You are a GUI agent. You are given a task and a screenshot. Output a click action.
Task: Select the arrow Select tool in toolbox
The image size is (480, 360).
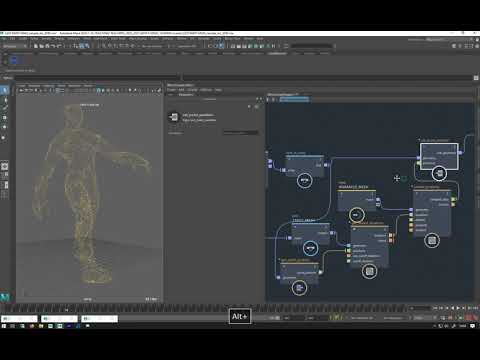pos(5,90)
